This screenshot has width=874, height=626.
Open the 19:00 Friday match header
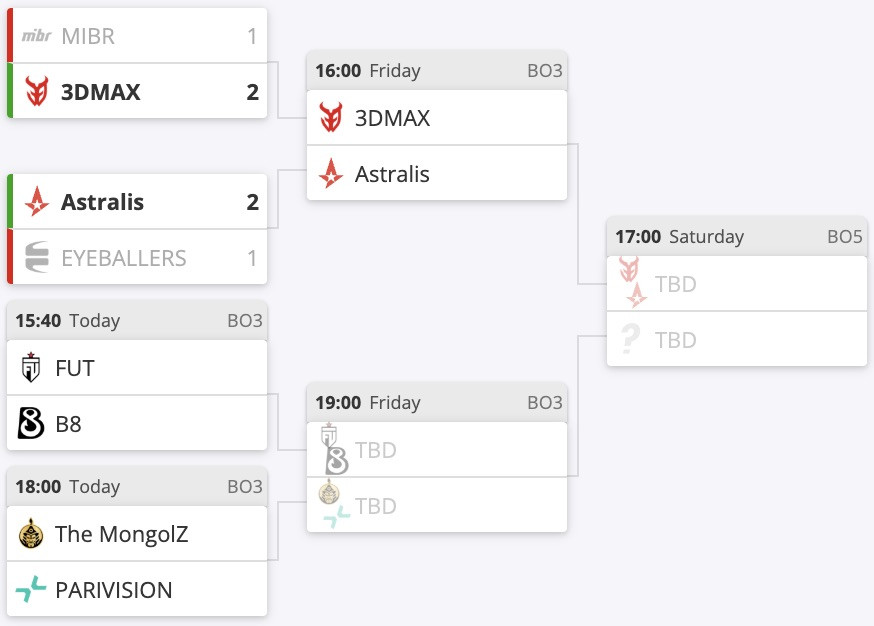pyautogui.click(x=437, y=403)
